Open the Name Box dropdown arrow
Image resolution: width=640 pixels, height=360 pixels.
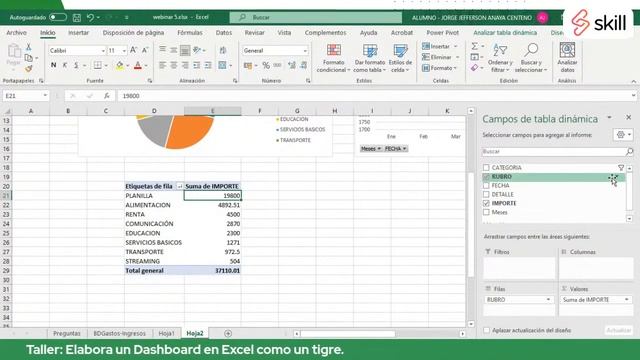pyautogui.click(x=45, y=96)
